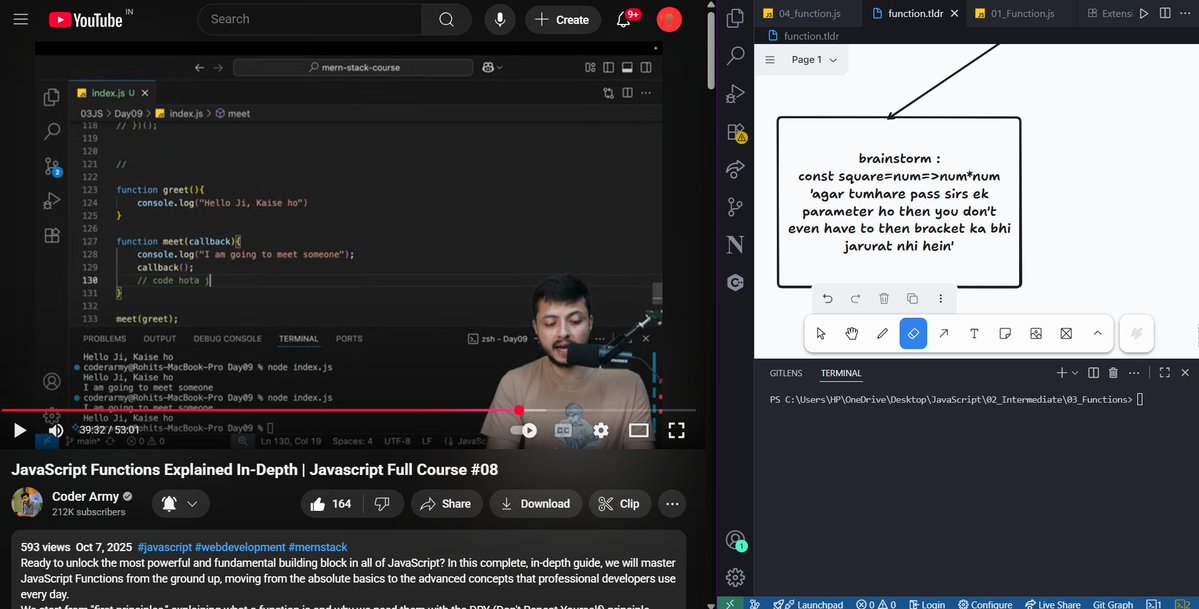Open terminal panel more actions menu
Image resolution: width=1199 pixels, height=609 pixels.
[x=1135, y=373]
